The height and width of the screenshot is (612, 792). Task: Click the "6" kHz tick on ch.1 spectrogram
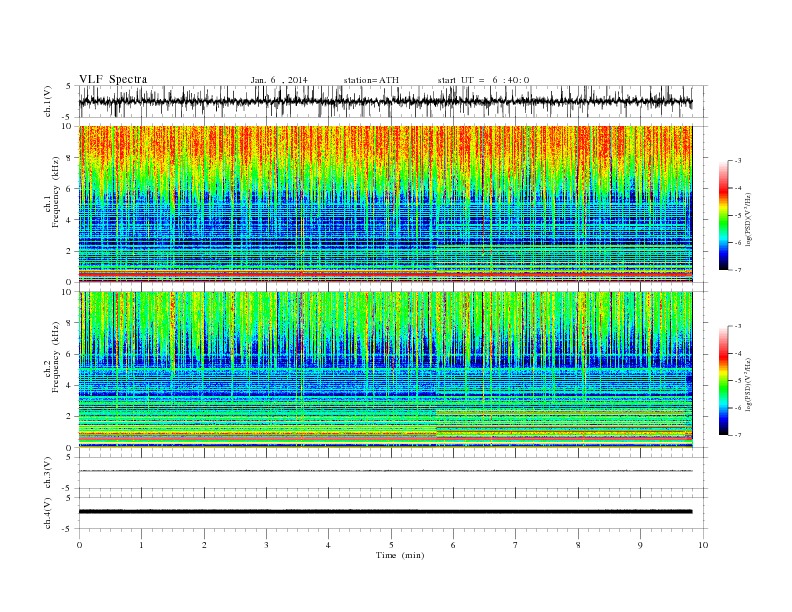(69, 189)
